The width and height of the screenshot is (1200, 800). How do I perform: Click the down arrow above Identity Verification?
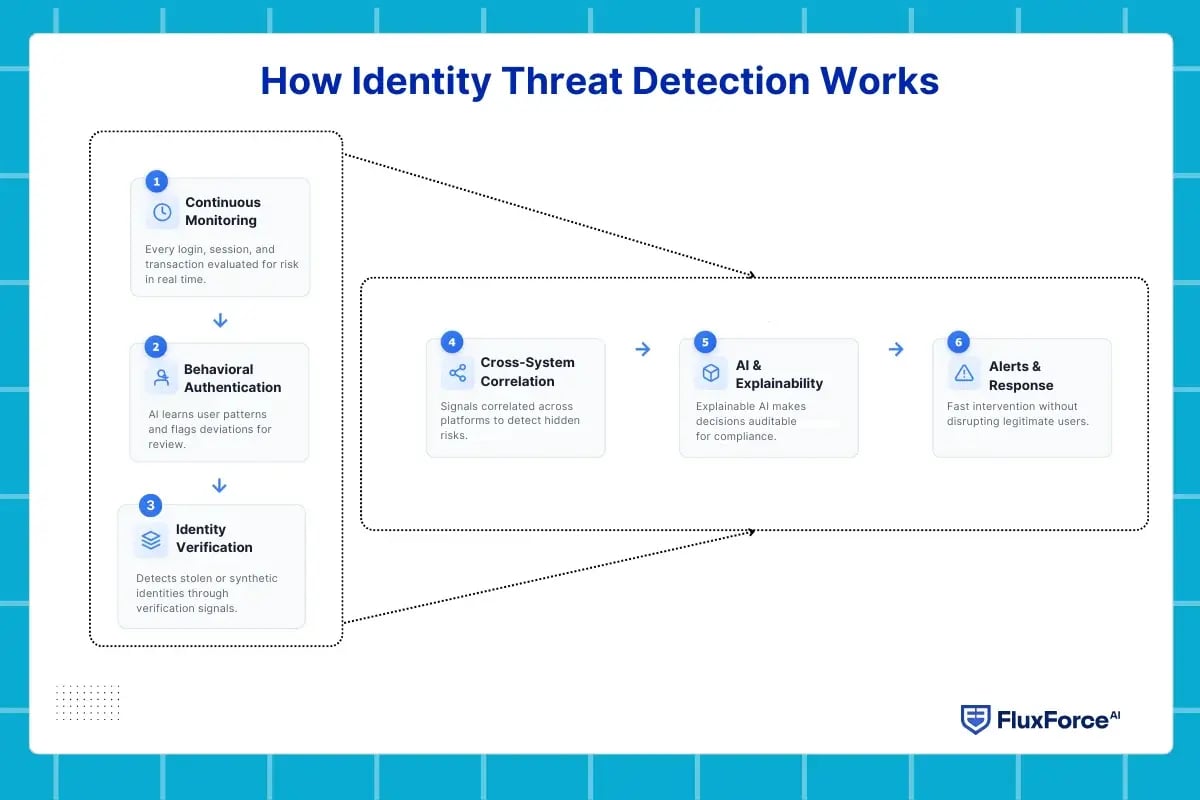coord(220,485)
